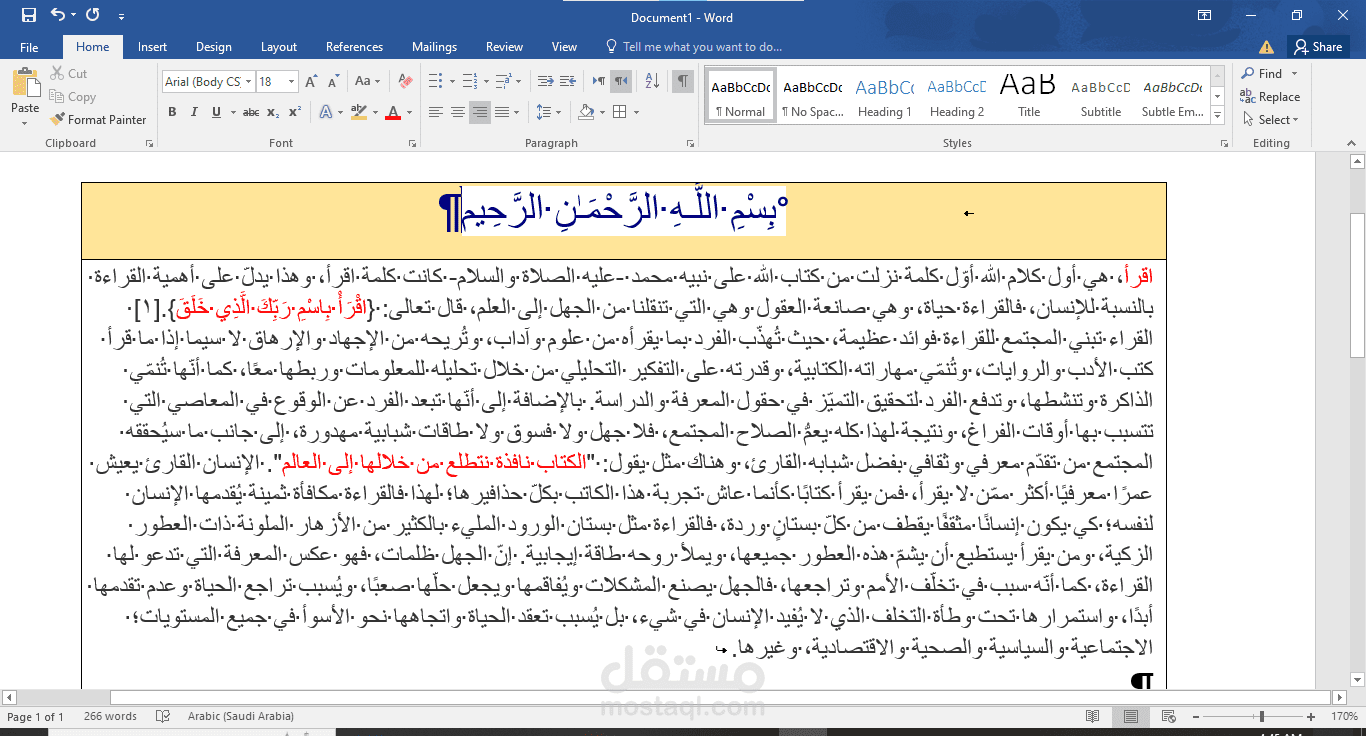The width and height of the screenshot is (1366, 736).
Task: Click spelling proofing icon in status bar
Action: 163,716
